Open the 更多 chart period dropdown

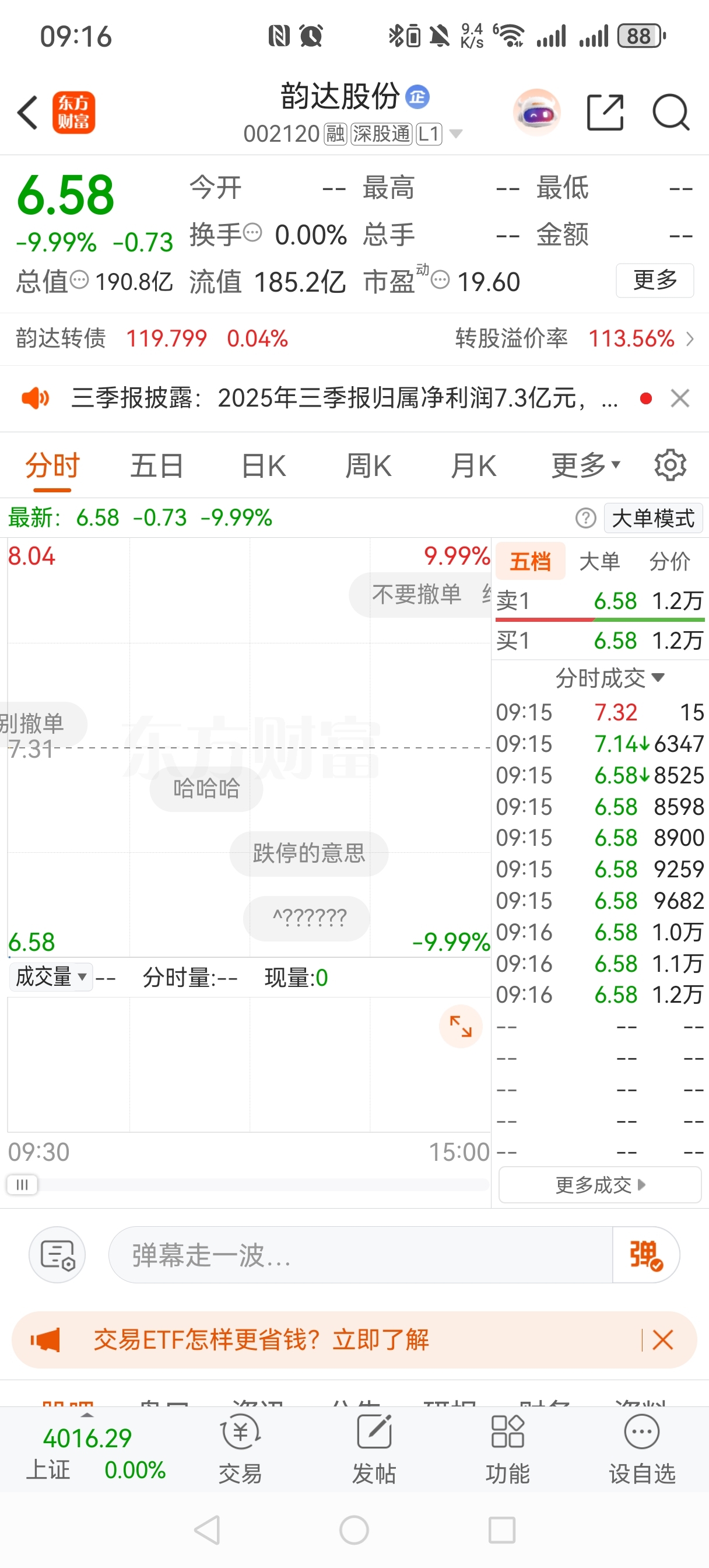click(585, 466)
